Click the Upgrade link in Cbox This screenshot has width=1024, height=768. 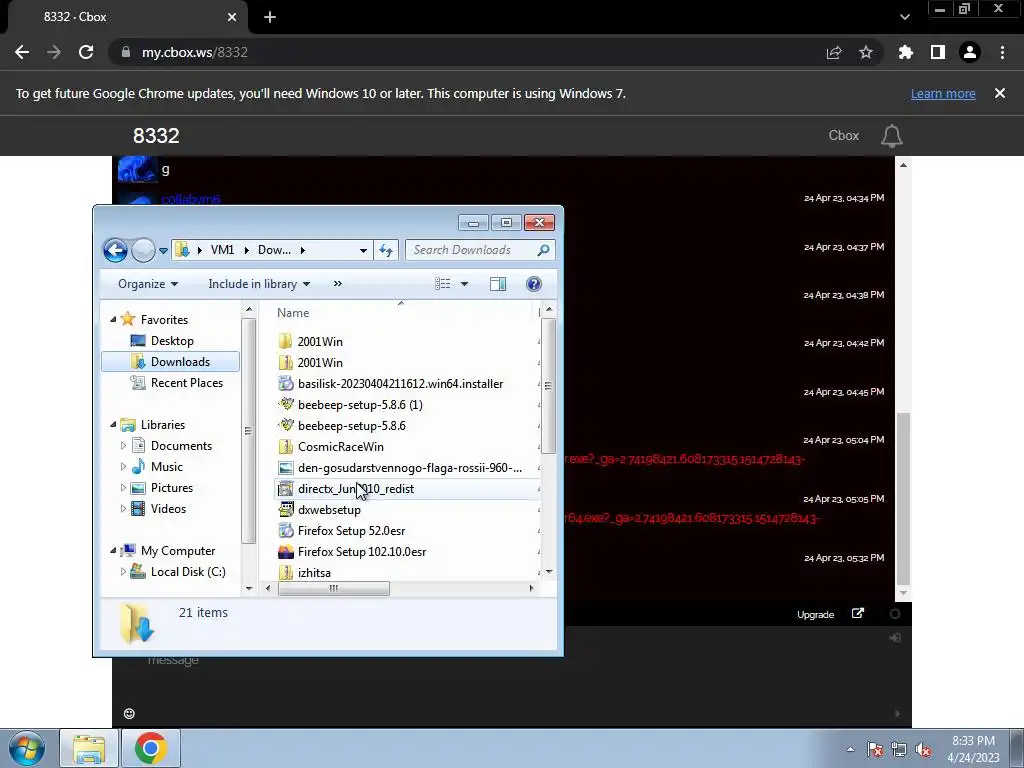[x=815, y=615]
